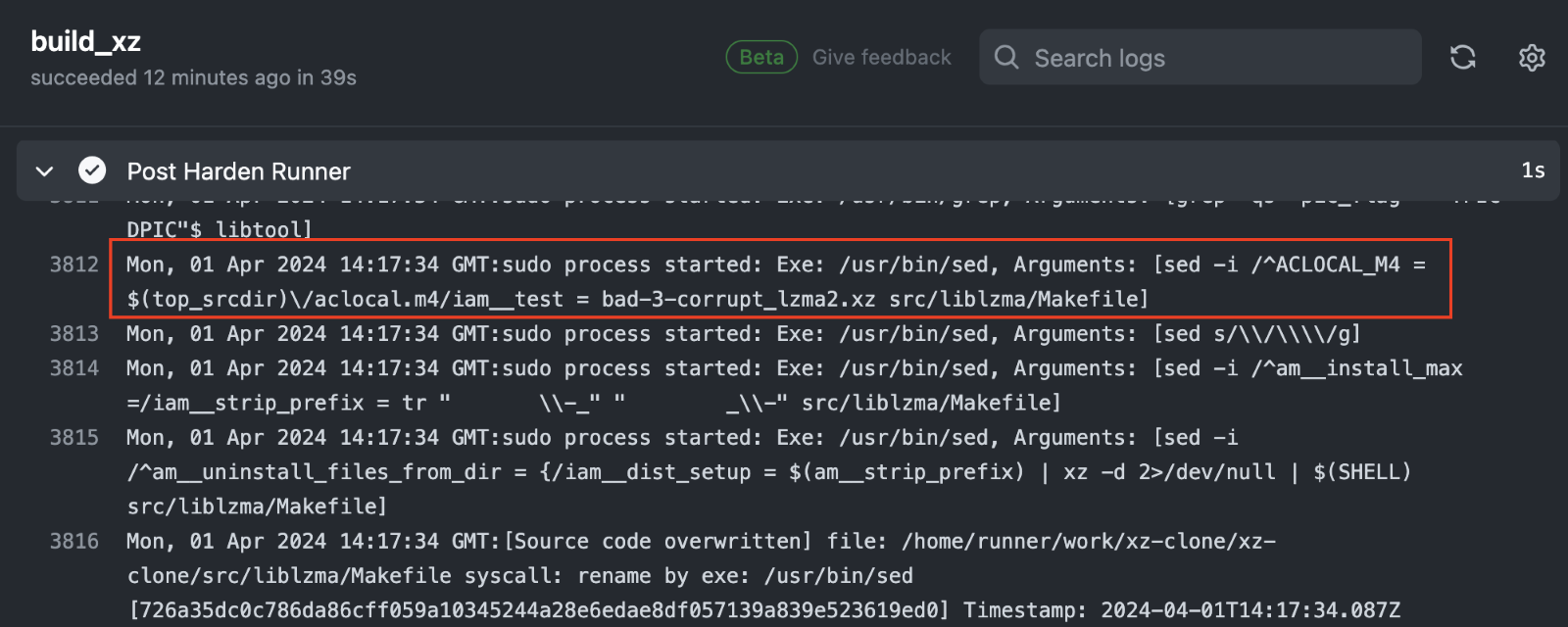Open the Give feedback link
This screenshot has width=1568, height=627.
point(881,57)
